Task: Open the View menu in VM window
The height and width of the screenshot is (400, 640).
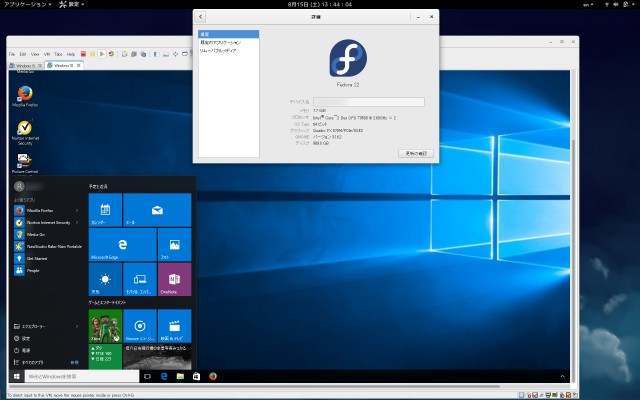Action: (x=35, y=54)
